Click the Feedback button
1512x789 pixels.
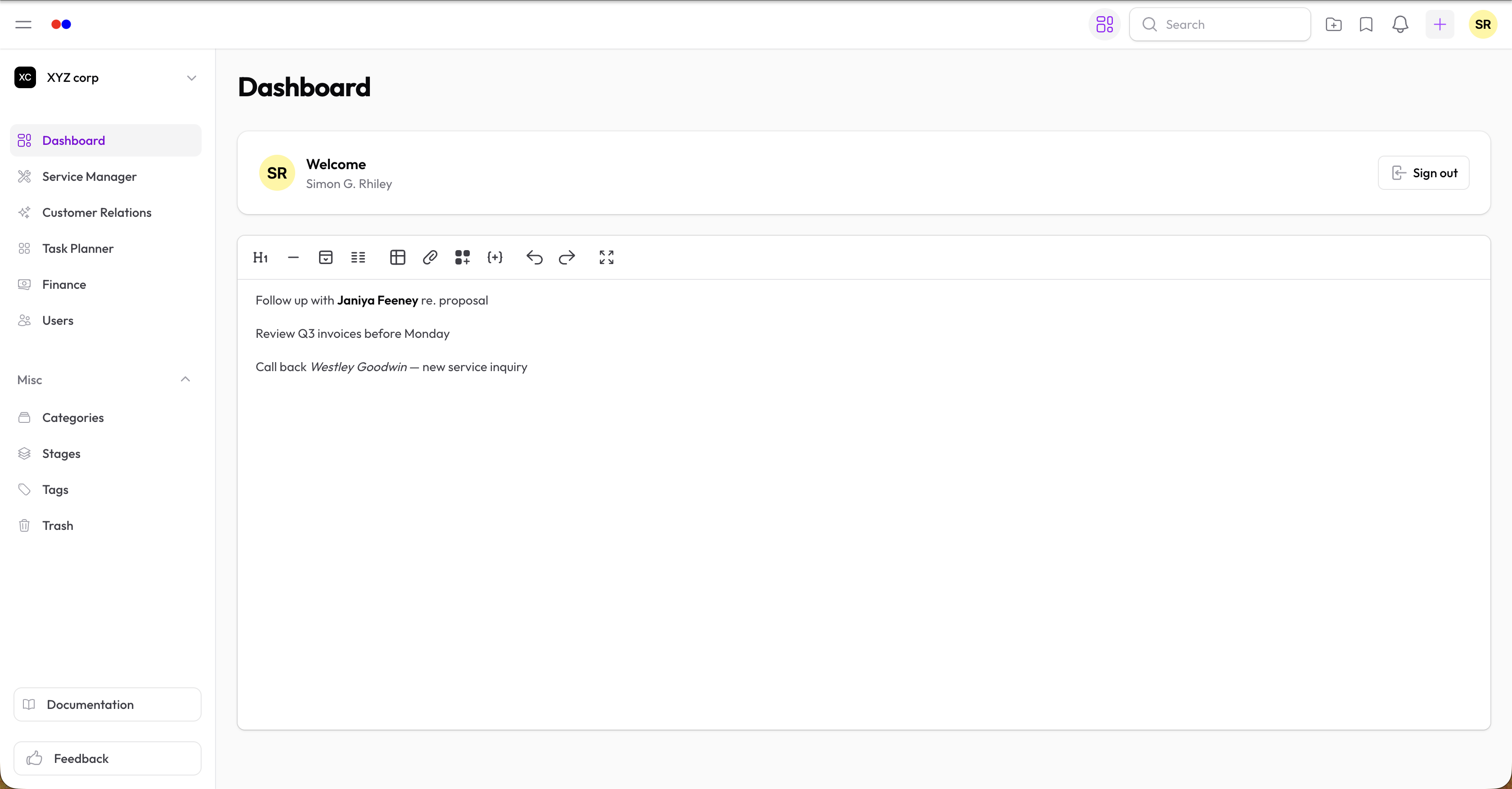(108, 758)
